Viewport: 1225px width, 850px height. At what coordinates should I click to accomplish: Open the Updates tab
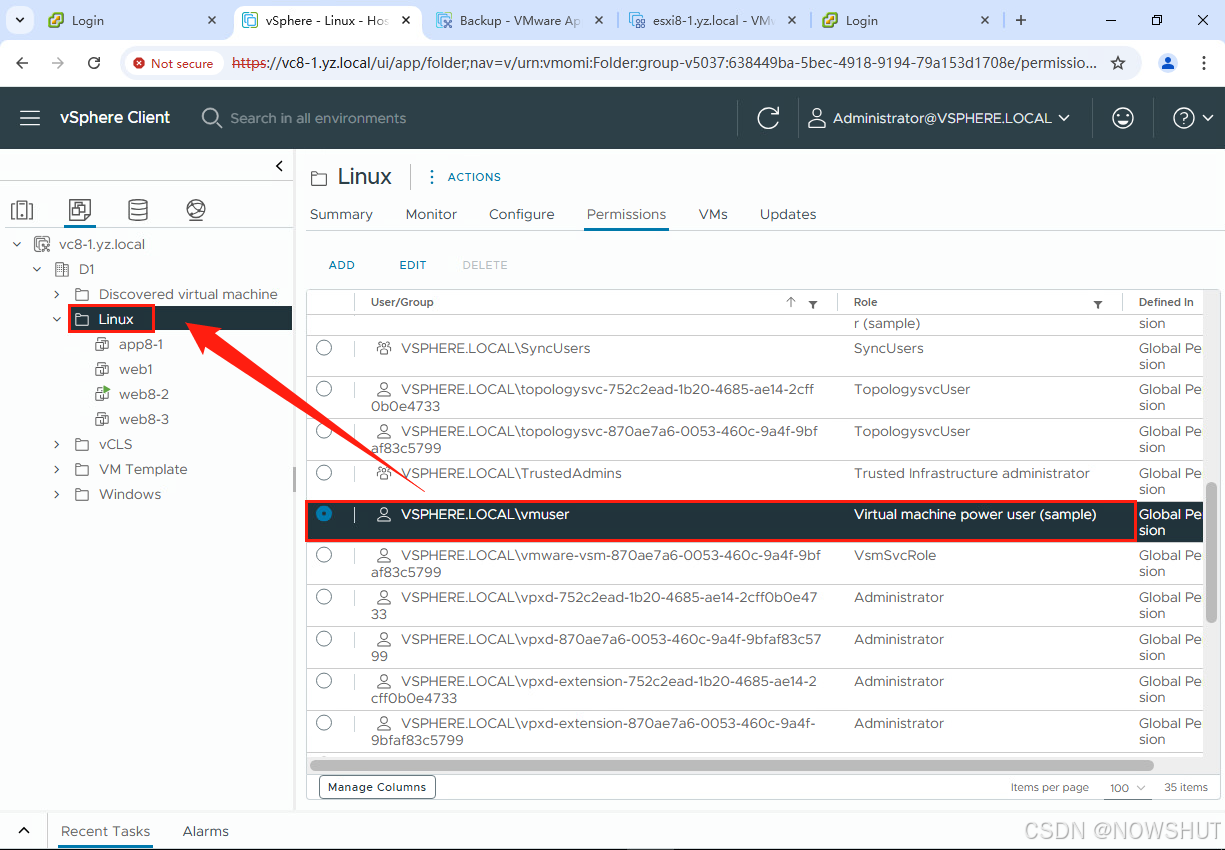[788, 214]
